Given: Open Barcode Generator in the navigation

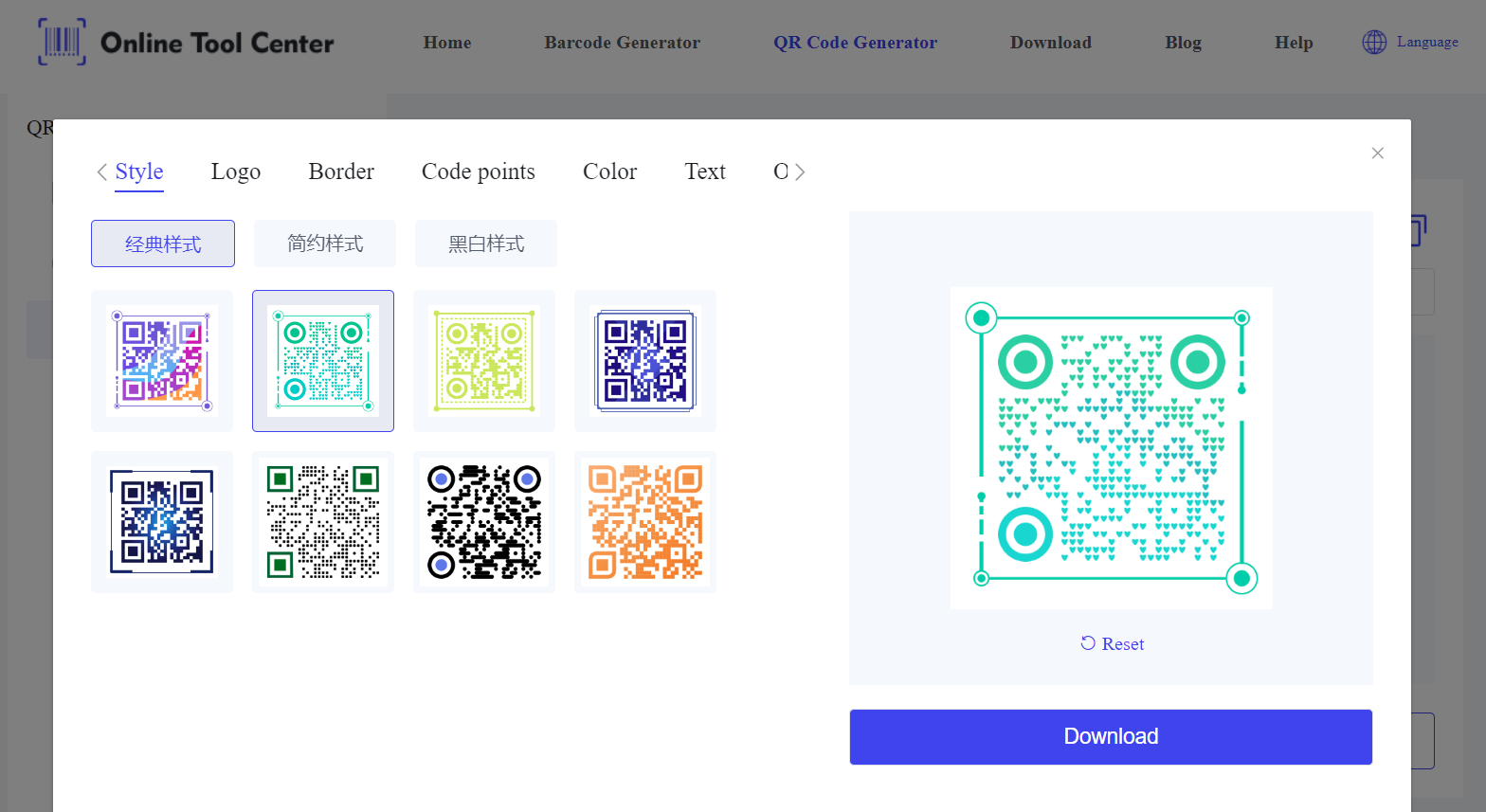Looking at the screenshot, I should tap(623, 43).
